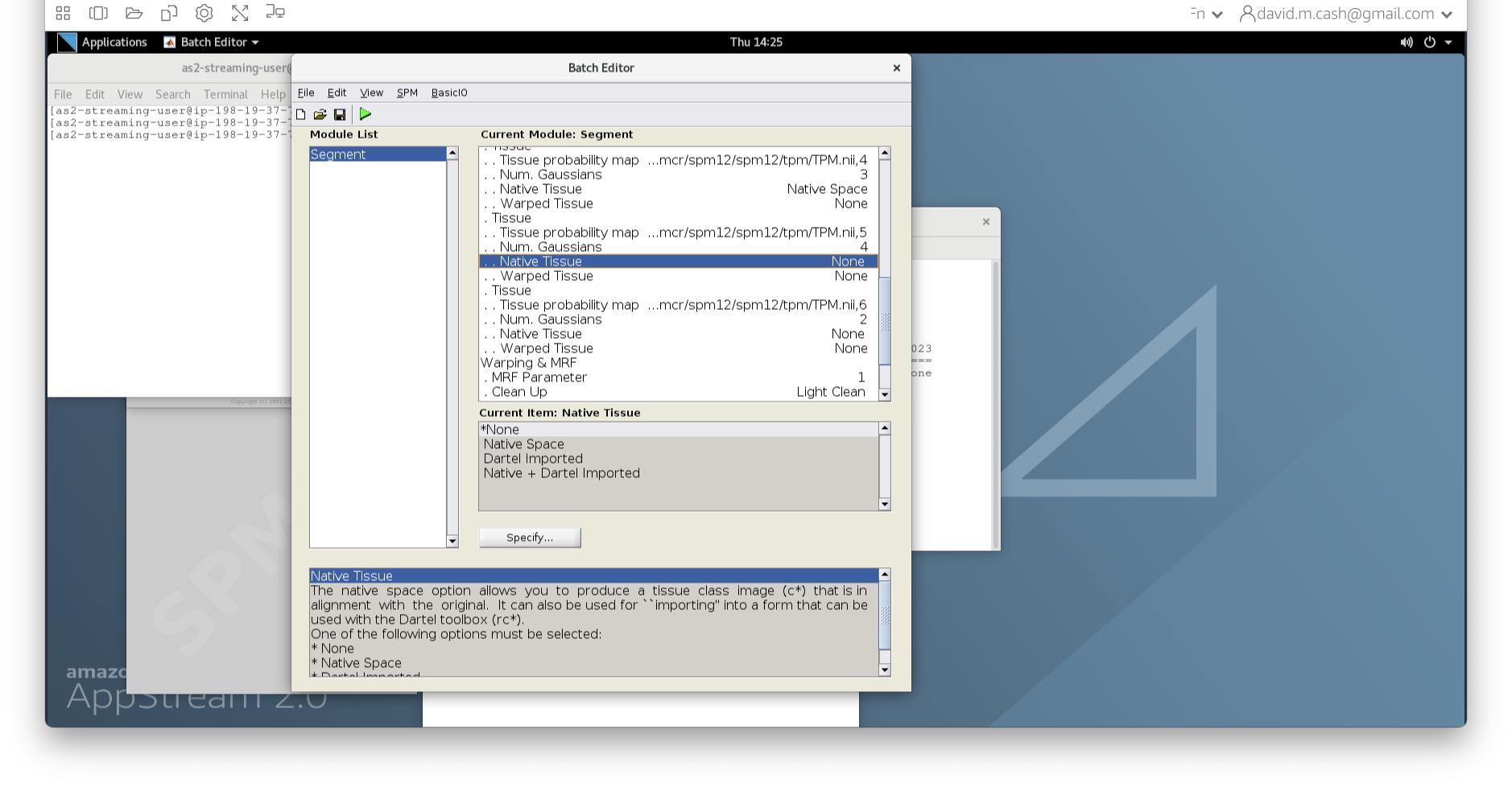
Task: Click the AppStream window switcher icon
Action: (x=98, y=13)
